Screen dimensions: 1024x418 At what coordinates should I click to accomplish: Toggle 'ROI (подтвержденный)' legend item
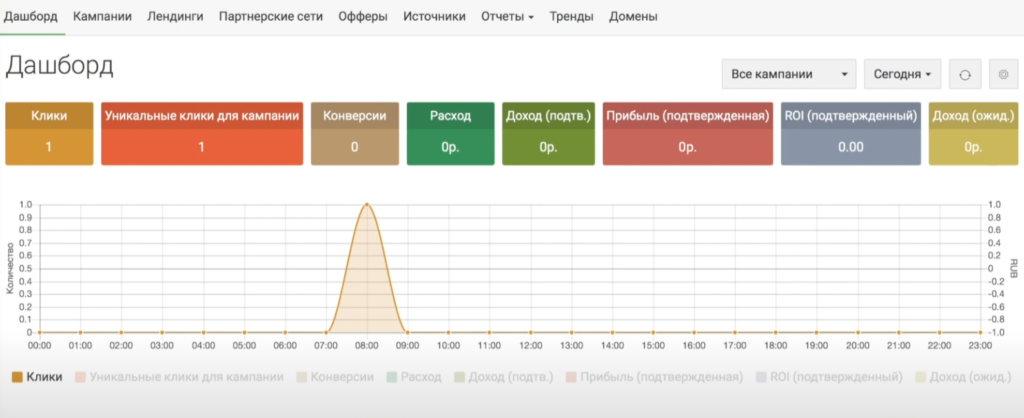[x=829, y=377]
